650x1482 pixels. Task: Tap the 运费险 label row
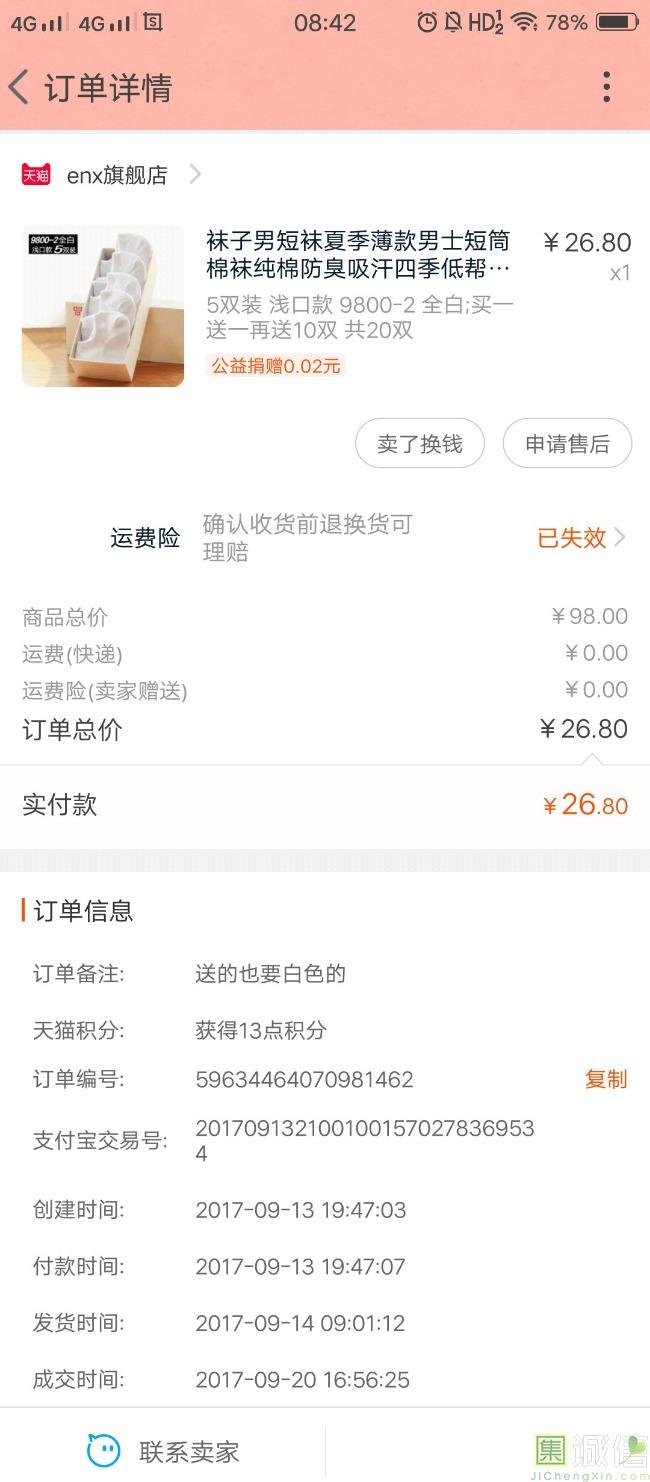coord(145,538)
